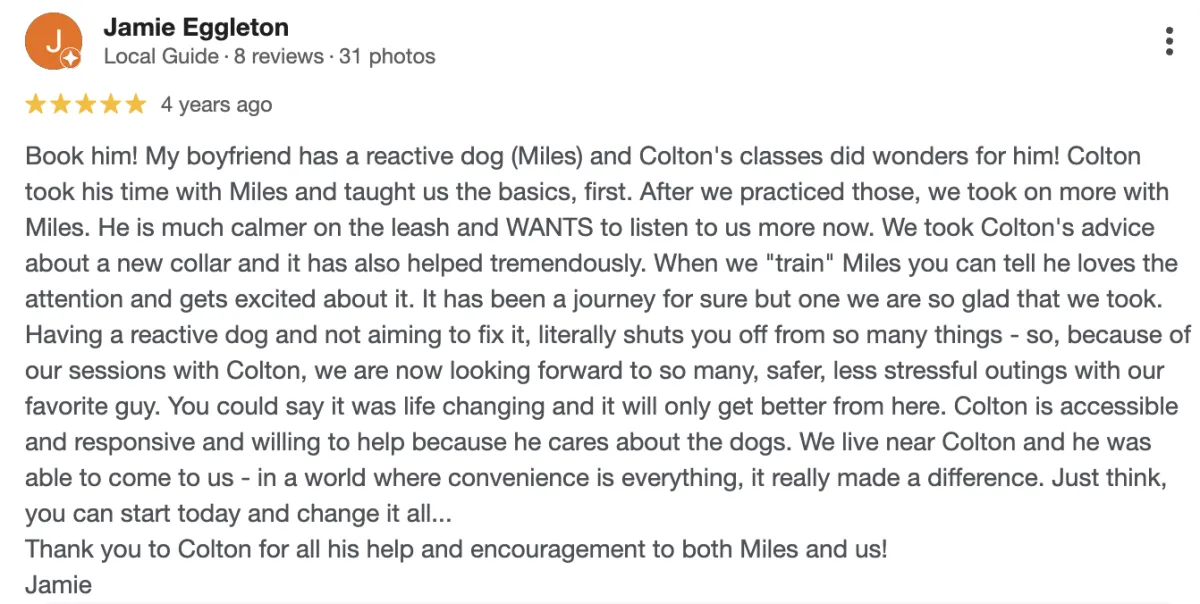
Task: Click the Local Guide badge on the avatar
Action: pyautogui.click(x=71, y=59)
